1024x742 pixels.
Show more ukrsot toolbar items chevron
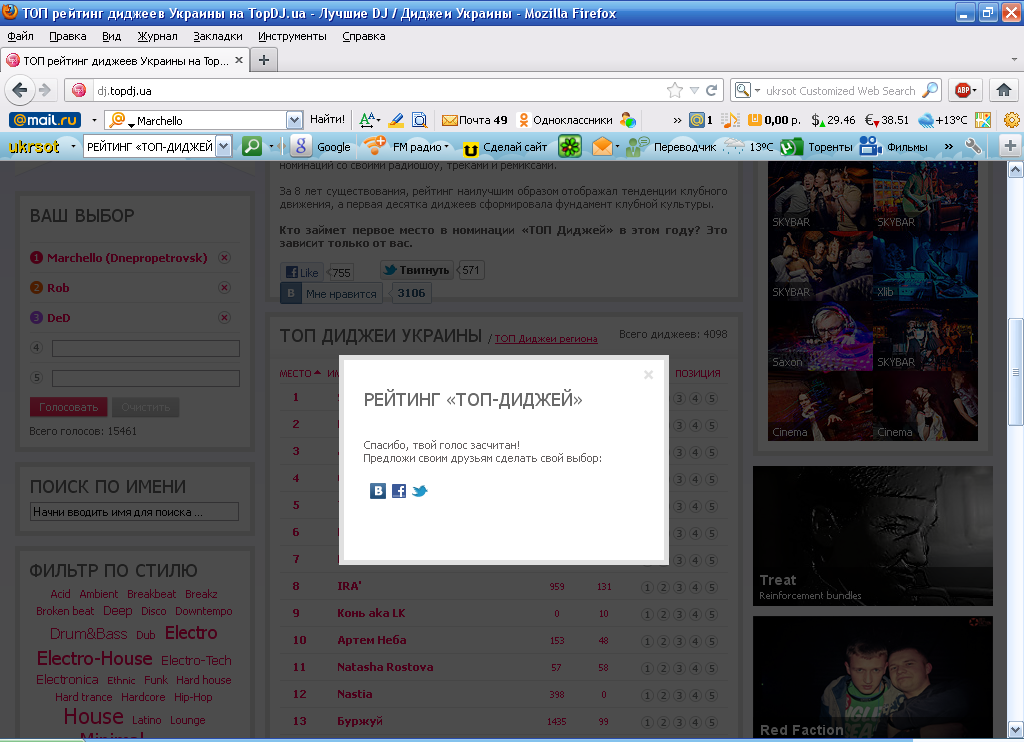coord(949,146)
